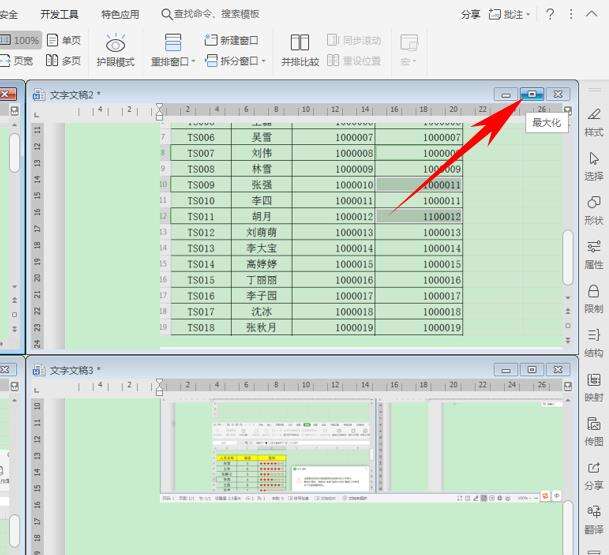609x555 pixels.
Task: Click the 分享 button in title bar
Action: click(x=470, y=15)
